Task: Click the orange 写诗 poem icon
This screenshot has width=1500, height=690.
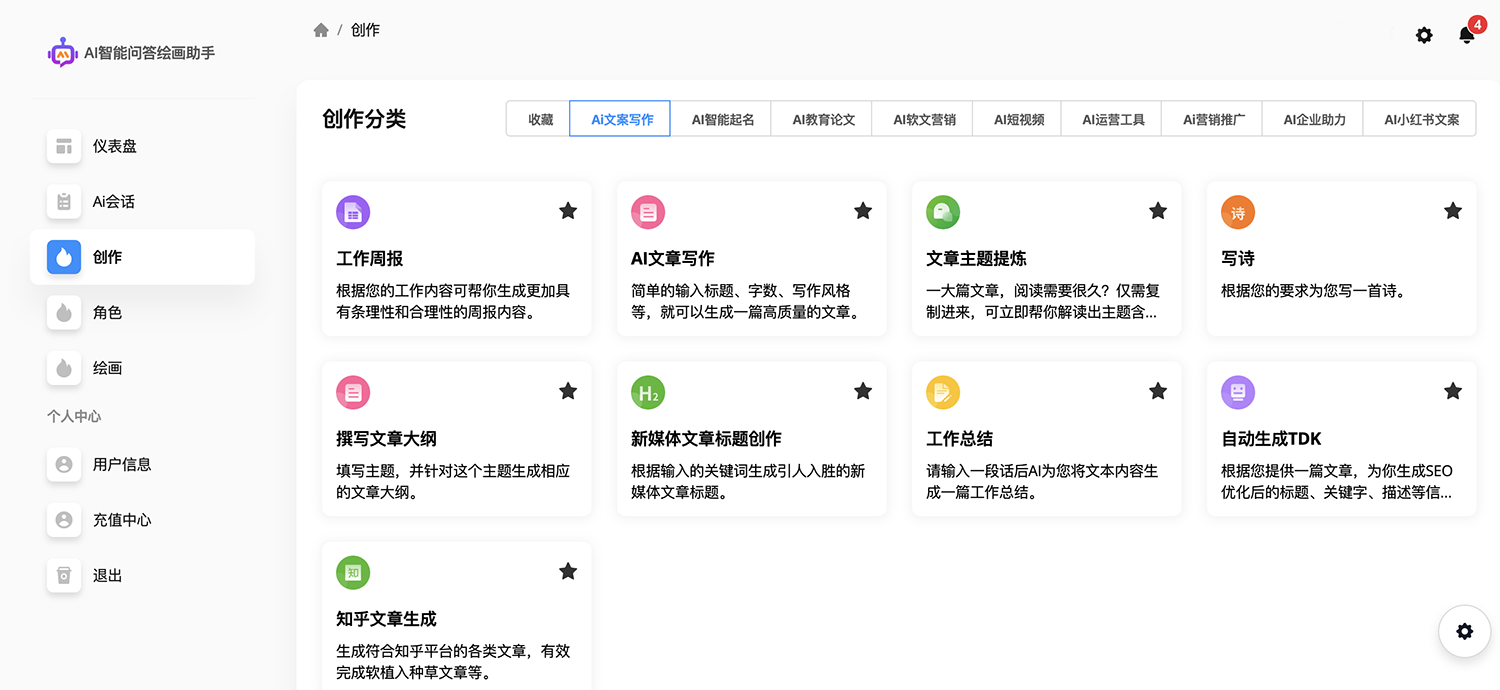Action: 1238,212
